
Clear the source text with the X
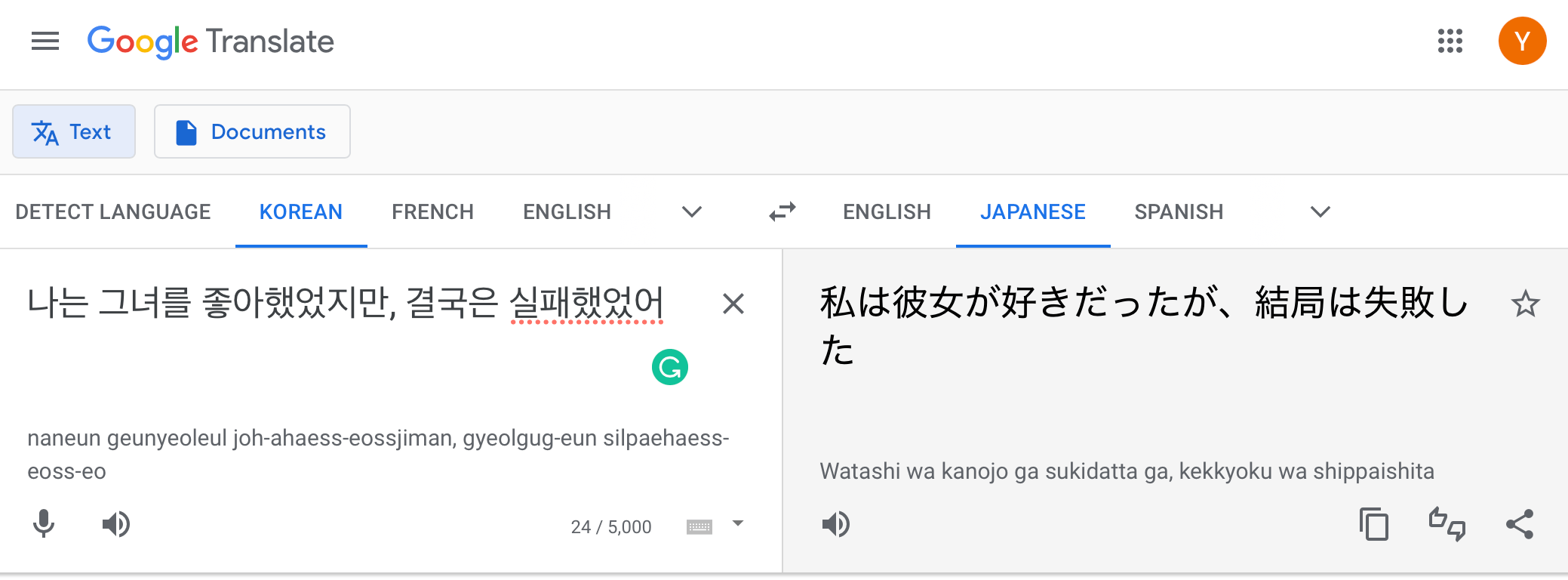click(x=733, y=304)
